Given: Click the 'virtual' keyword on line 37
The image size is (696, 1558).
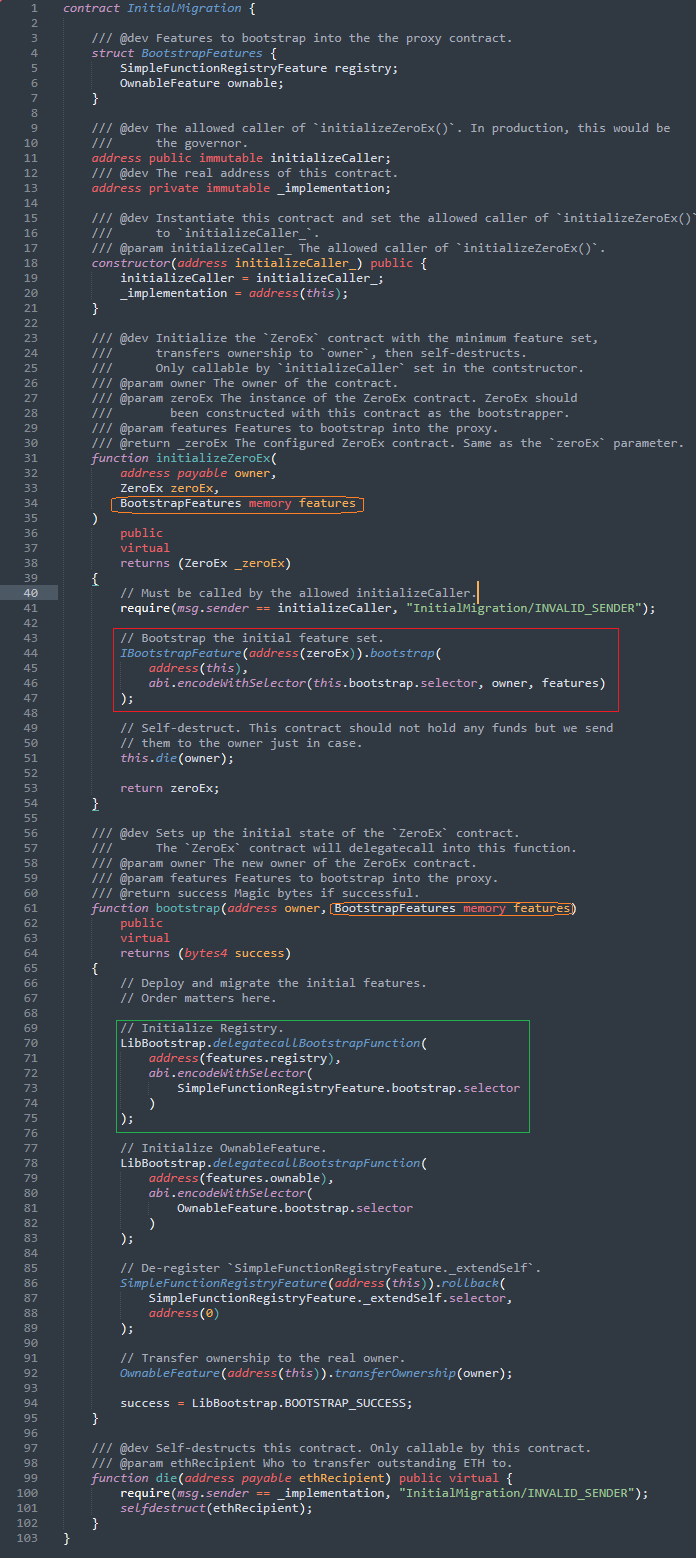Looking at the screenshot, I should pos(145,548).
